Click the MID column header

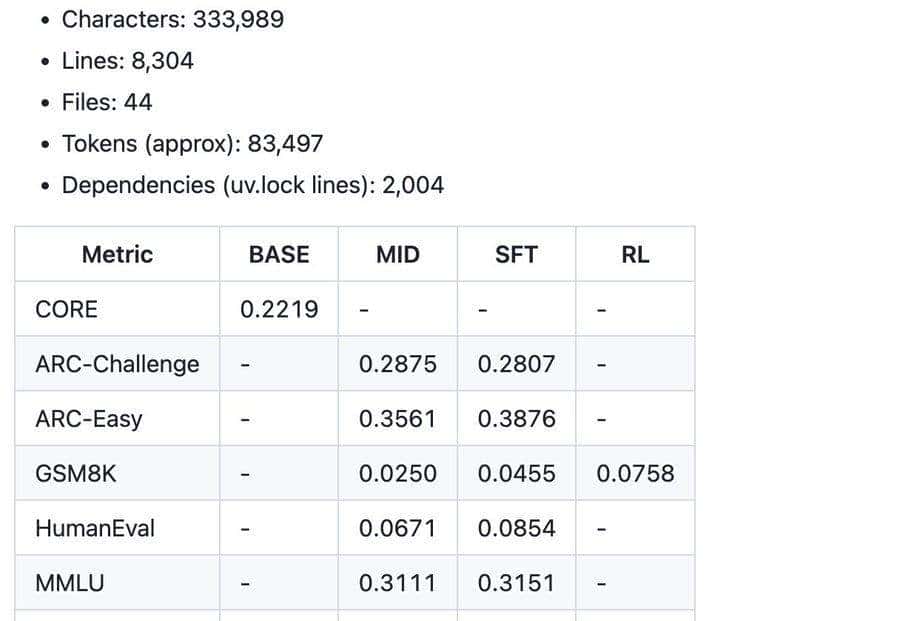[x=398, y=255]
